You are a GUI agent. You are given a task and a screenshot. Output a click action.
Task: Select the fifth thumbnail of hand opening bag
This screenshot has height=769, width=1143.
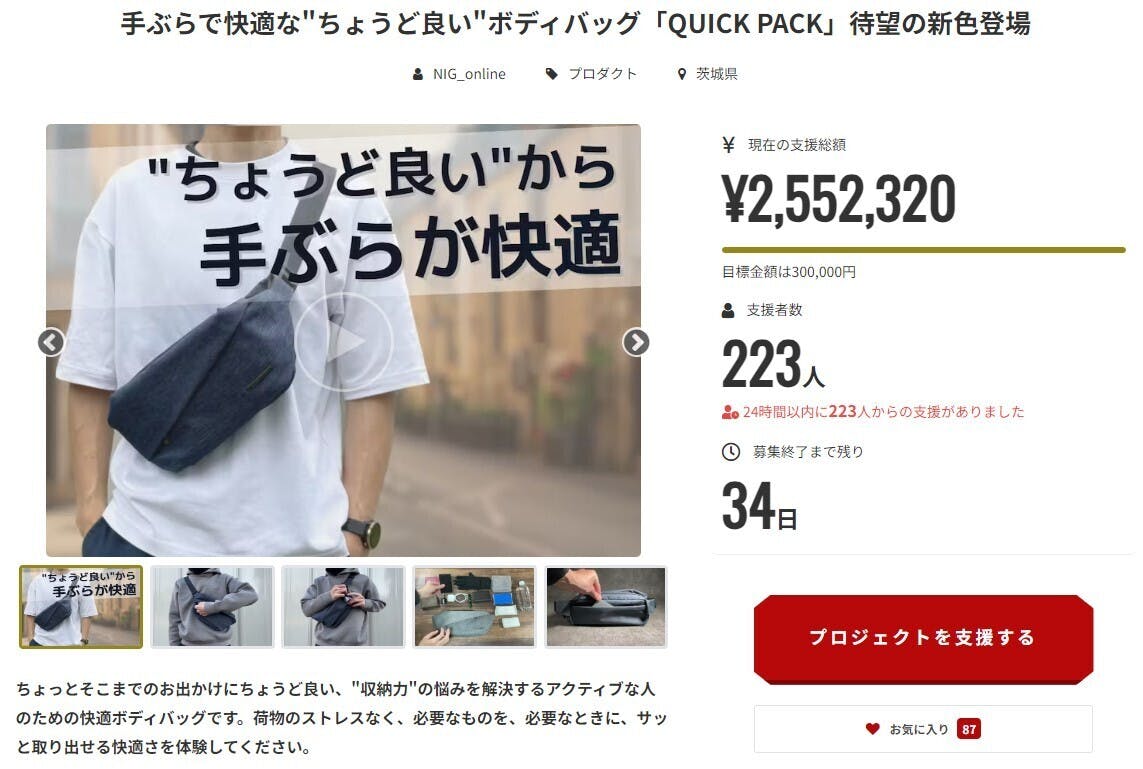[606, 607]
